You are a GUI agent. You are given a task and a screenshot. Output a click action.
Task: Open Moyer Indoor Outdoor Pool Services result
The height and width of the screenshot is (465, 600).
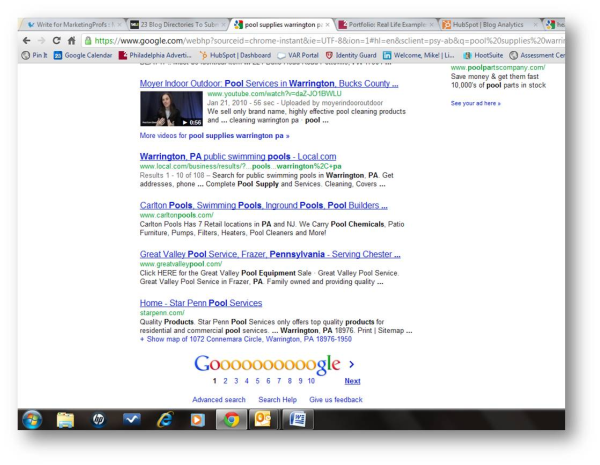(269, 83)
